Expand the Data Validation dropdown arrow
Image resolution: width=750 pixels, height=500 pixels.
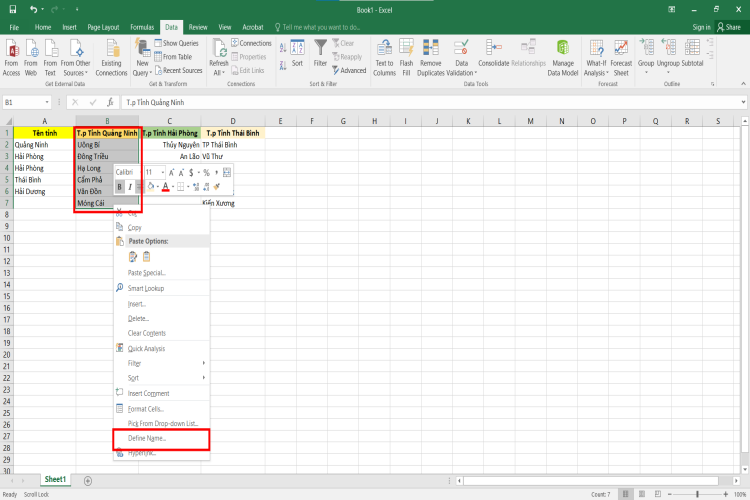tap(476, 73)
